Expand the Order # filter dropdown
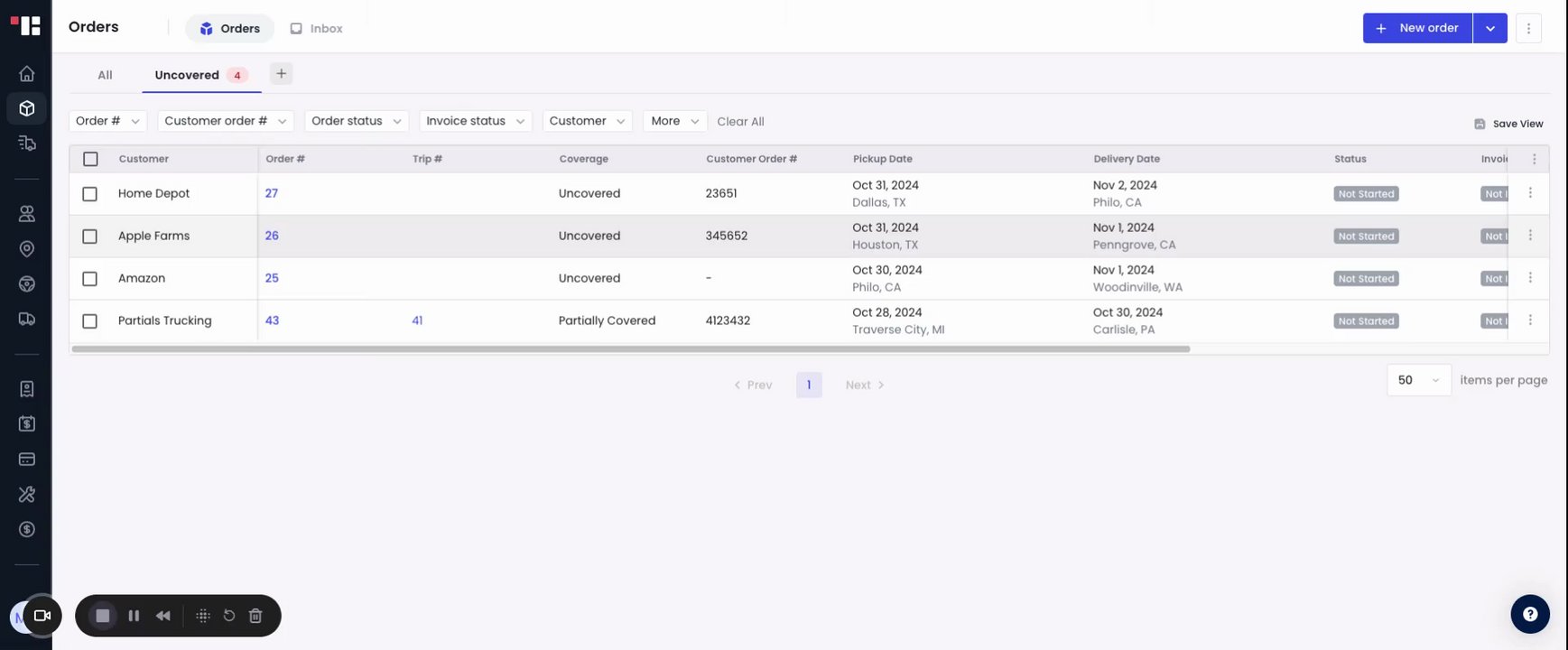This screenshot has width=1568, height=650. [x=107, y=121]
